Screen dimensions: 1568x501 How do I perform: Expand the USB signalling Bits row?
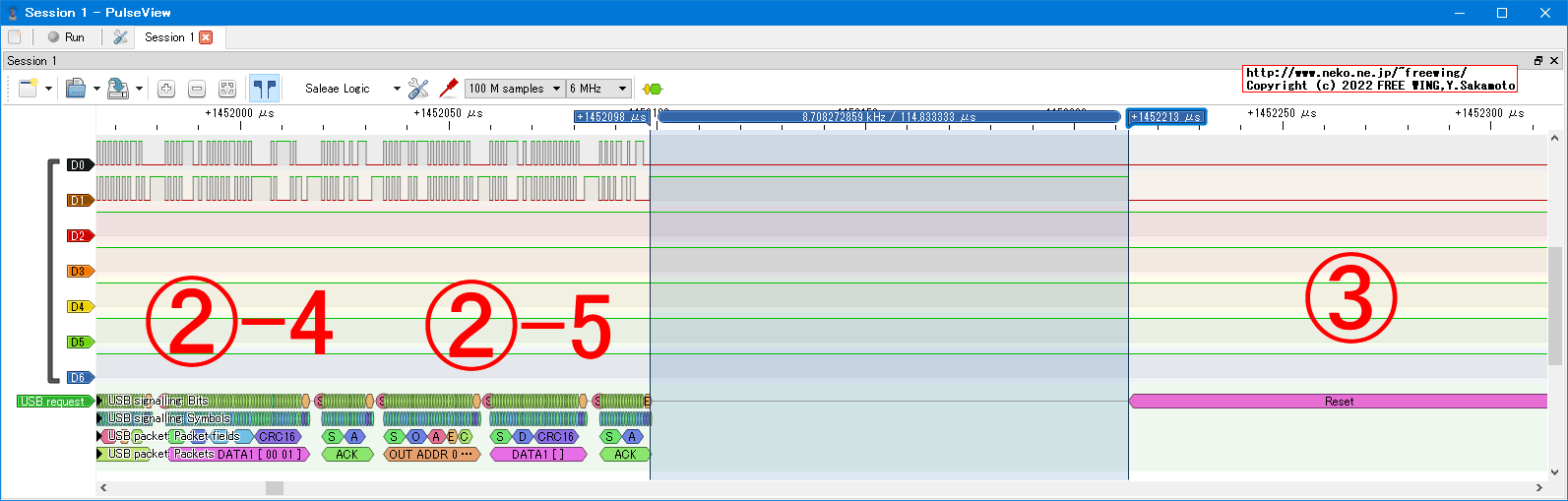pos(100,401)
